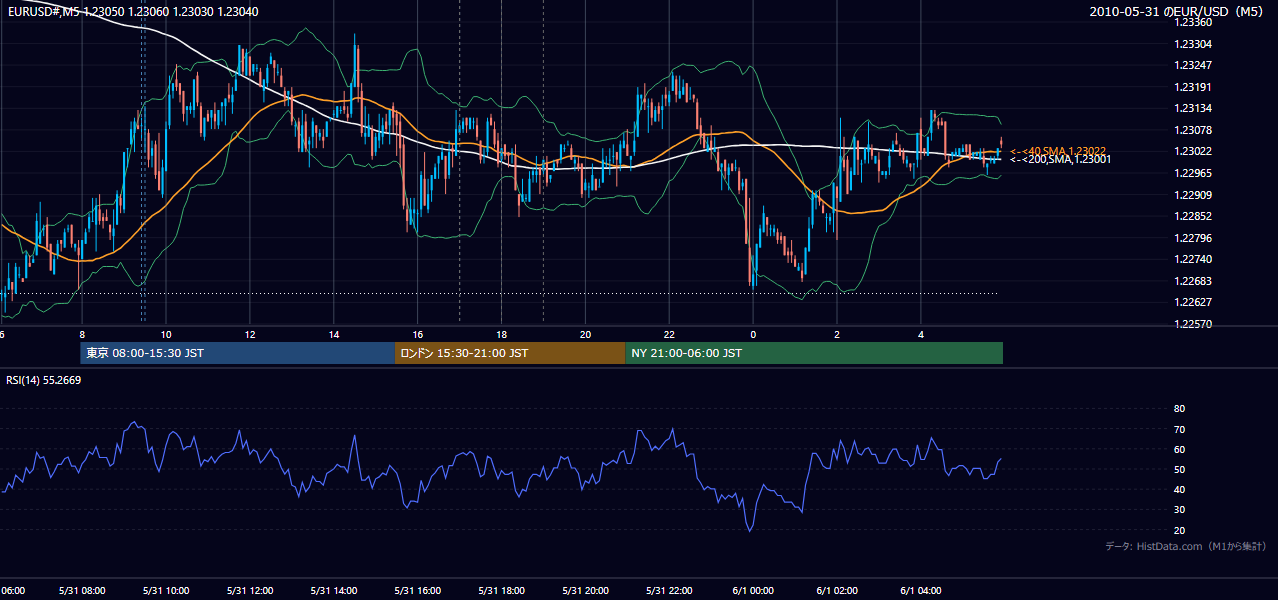Click price axis value 1.23304
Screen dimensions: 1278x600
point(1191,44)
